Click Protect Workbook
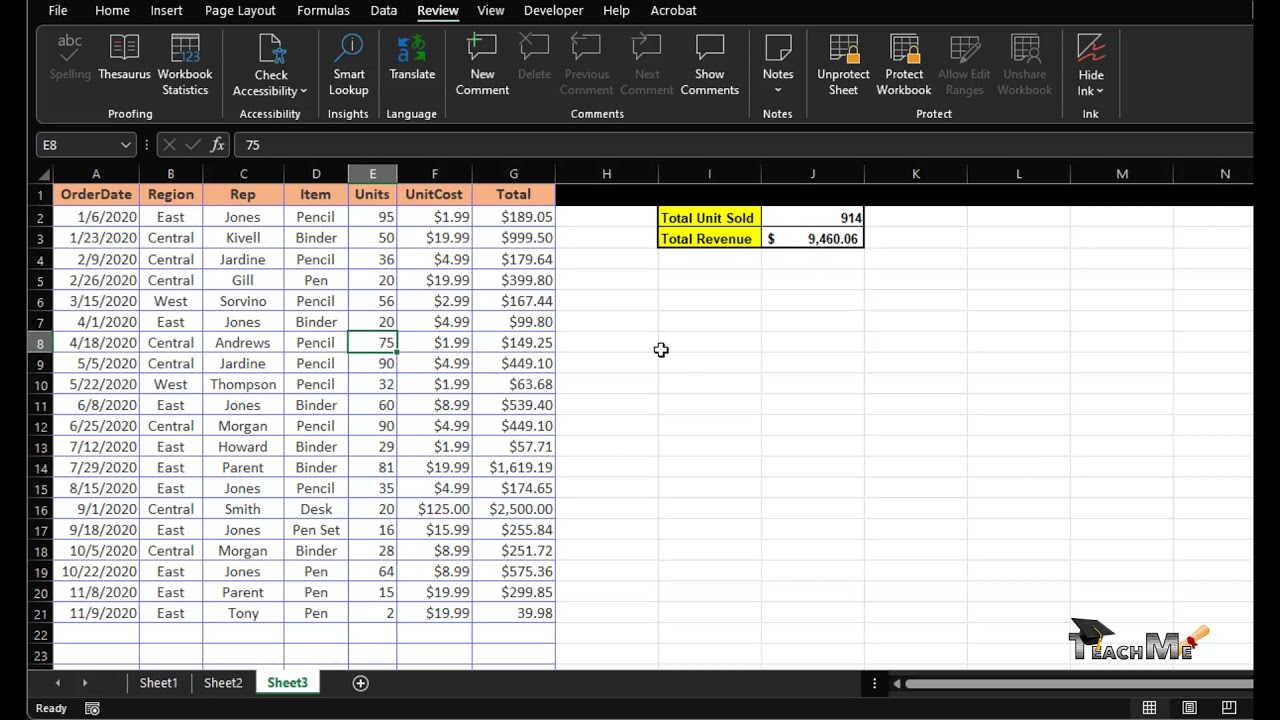Image resolution: width=1280 pixels, height=720 pixels. tap(904, 65)
